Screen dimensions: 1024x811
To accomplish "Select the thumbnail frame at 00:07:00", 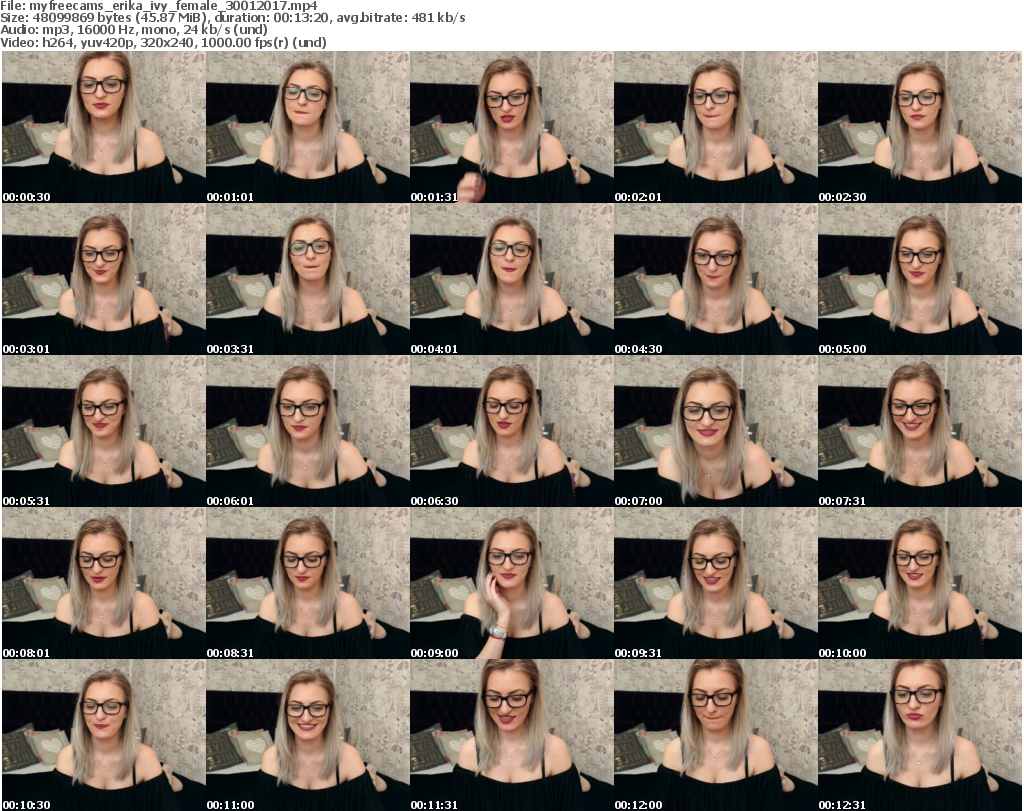I will coord(716,432).
